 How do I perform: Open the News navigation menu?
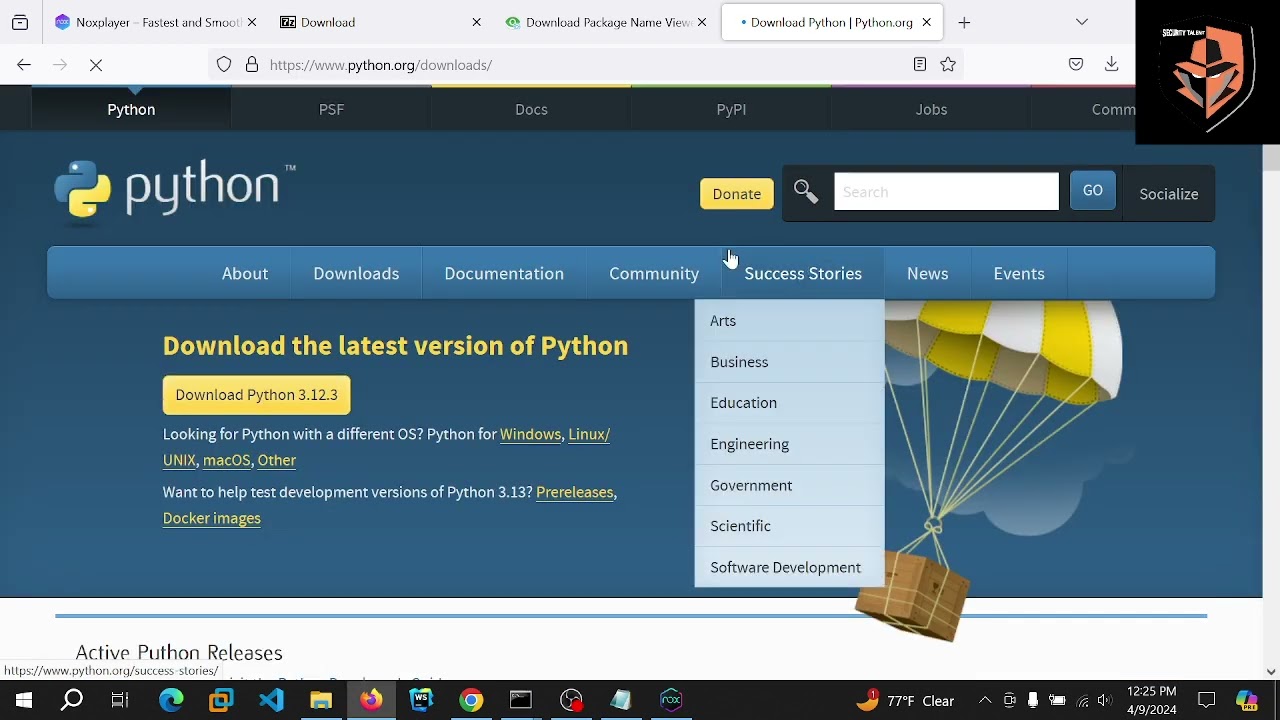tap(928, 273)
